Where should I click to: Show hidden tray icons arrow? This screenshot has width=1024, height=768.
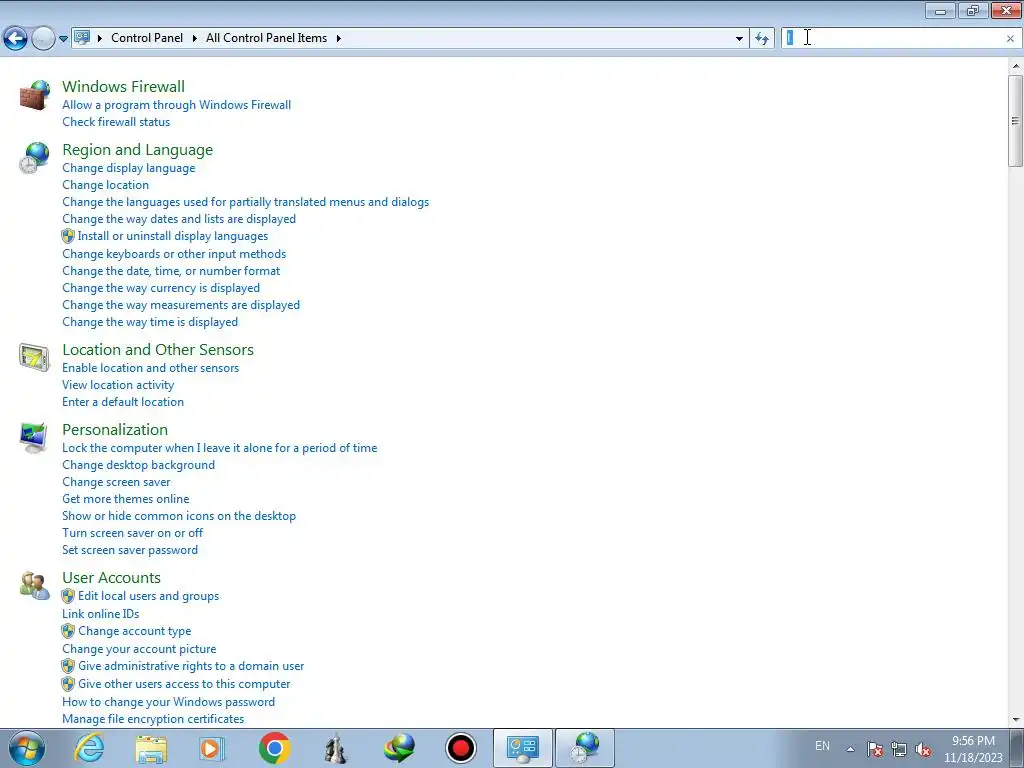[x=850, y=749]
